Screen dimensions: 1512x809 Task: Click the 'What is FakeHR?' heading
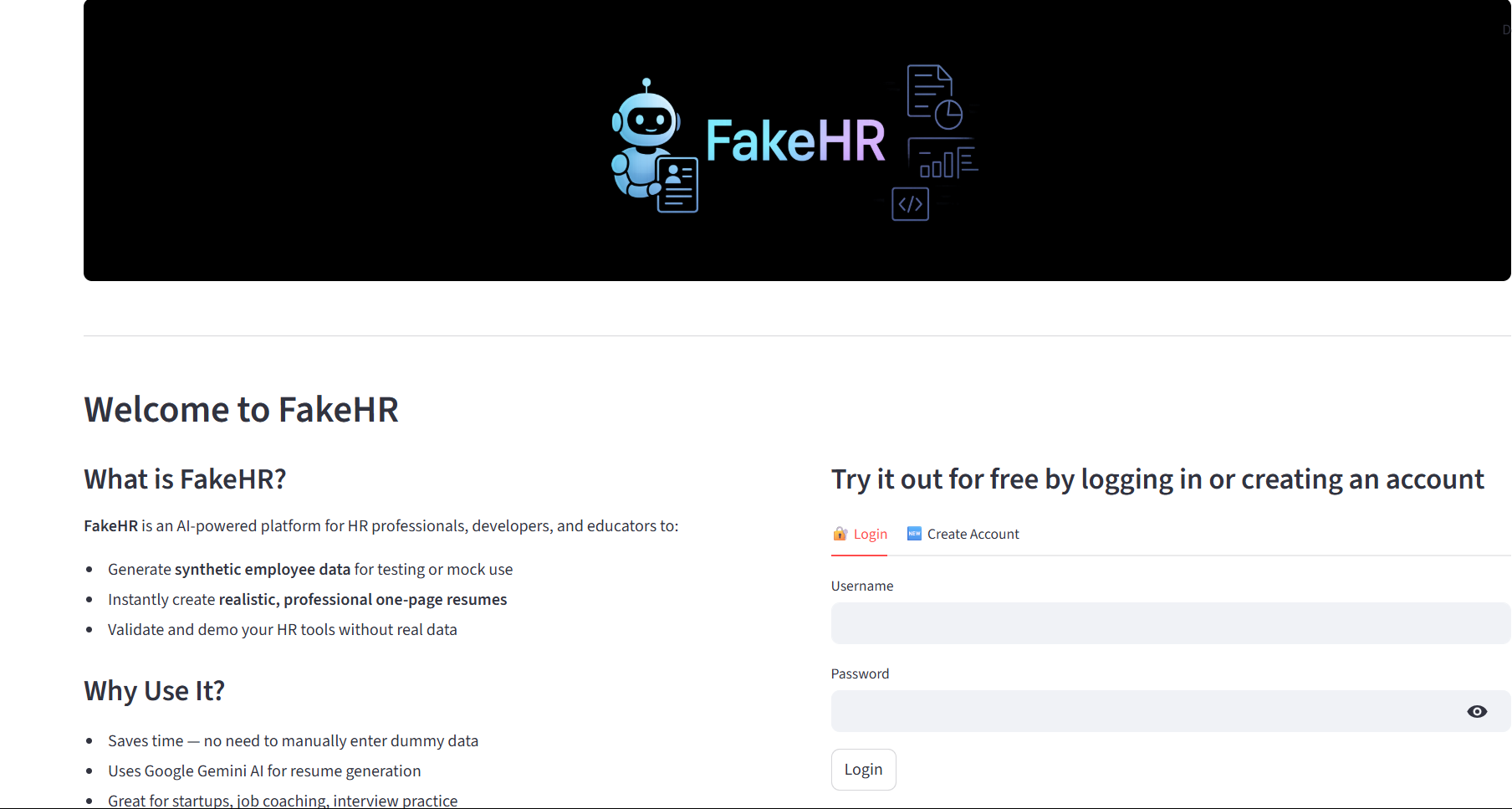click(185, 479)
